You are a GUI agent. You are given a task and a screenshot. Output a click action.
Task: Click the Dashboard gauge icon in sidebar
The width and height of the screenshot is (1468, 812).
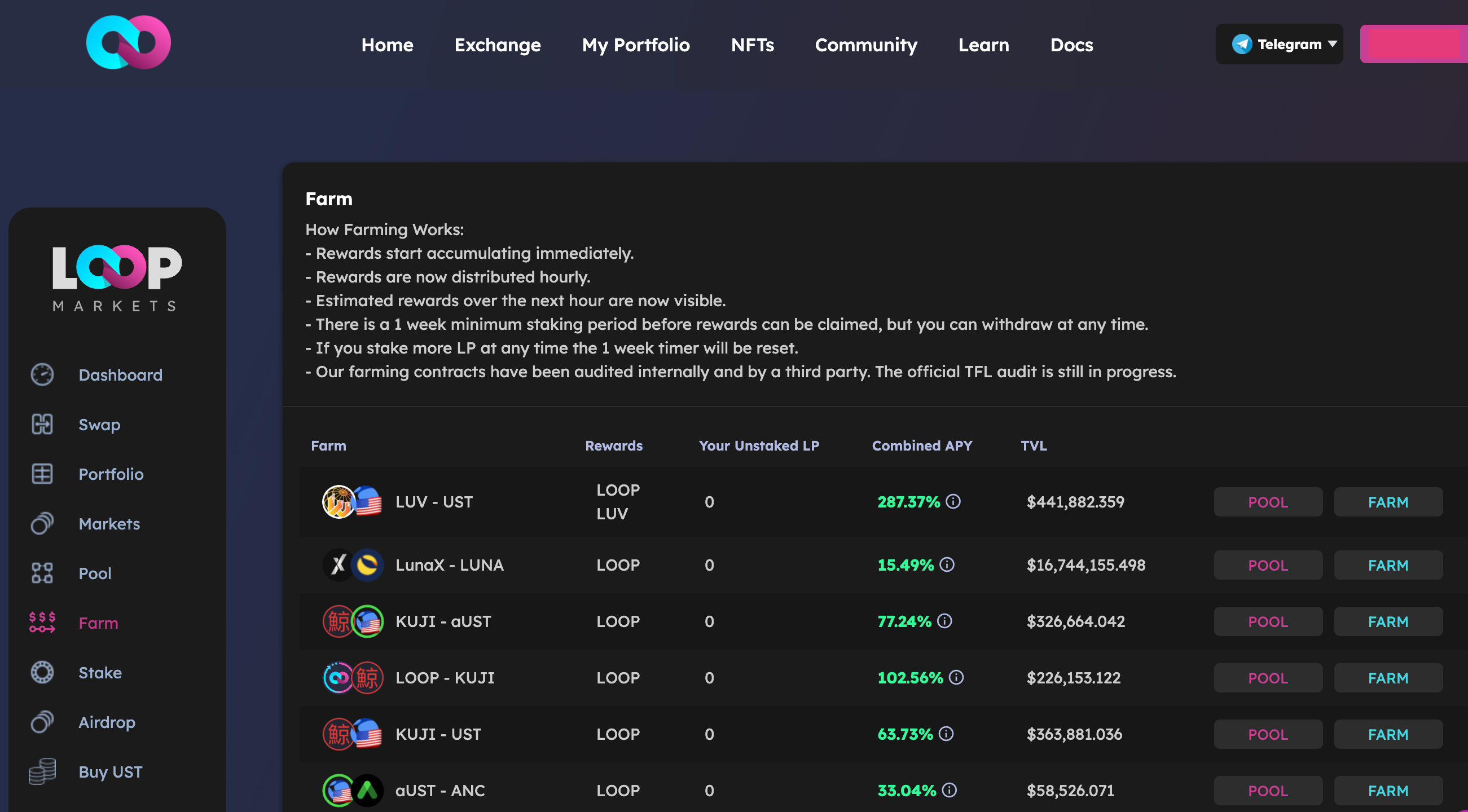pyautogui.click(x=42, y=374)
